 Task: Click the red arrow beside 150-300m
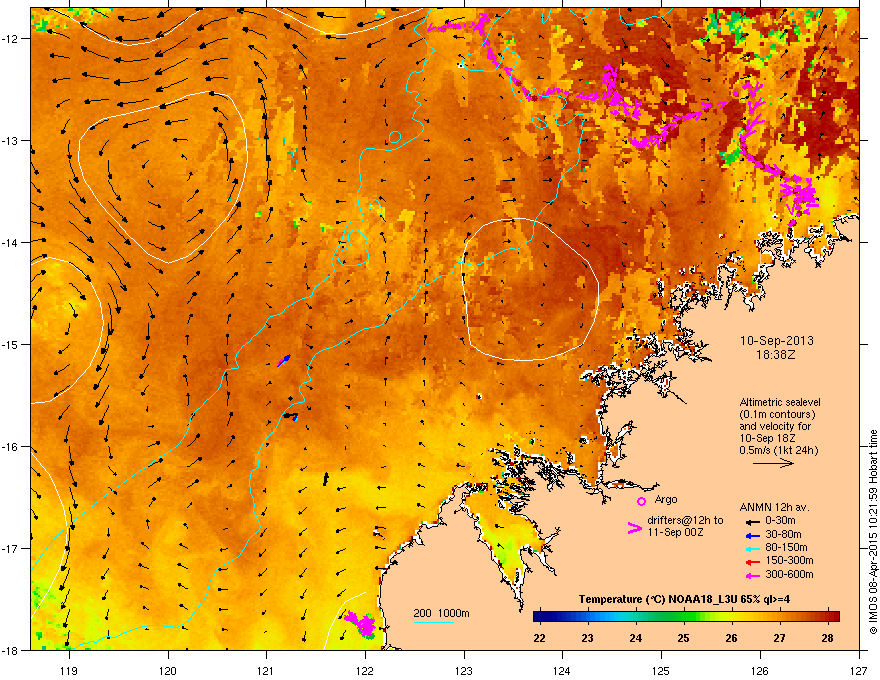point(752,562)
